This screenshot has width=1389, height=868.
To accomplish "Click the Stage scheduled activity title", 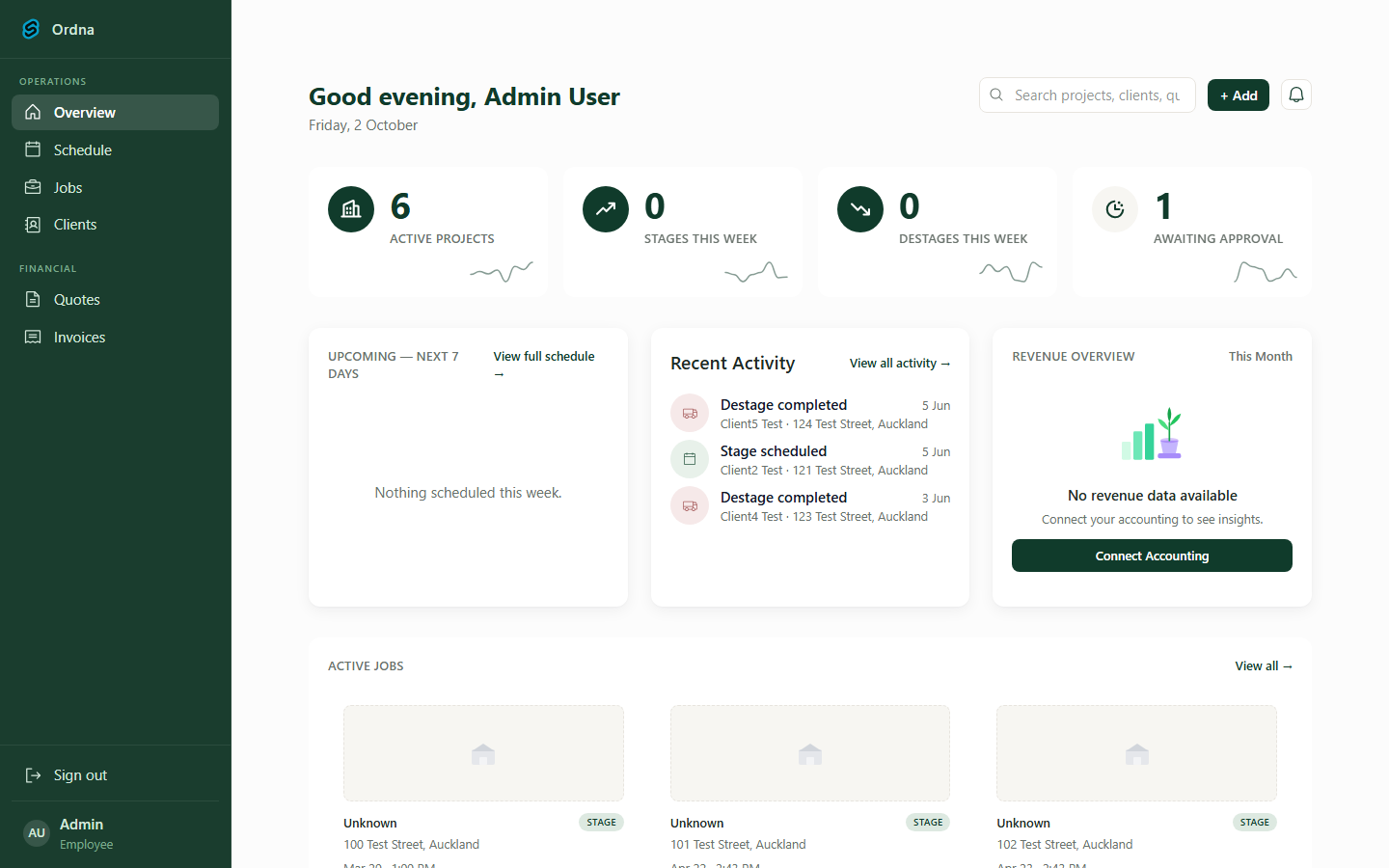I will (x=774, y=451).
